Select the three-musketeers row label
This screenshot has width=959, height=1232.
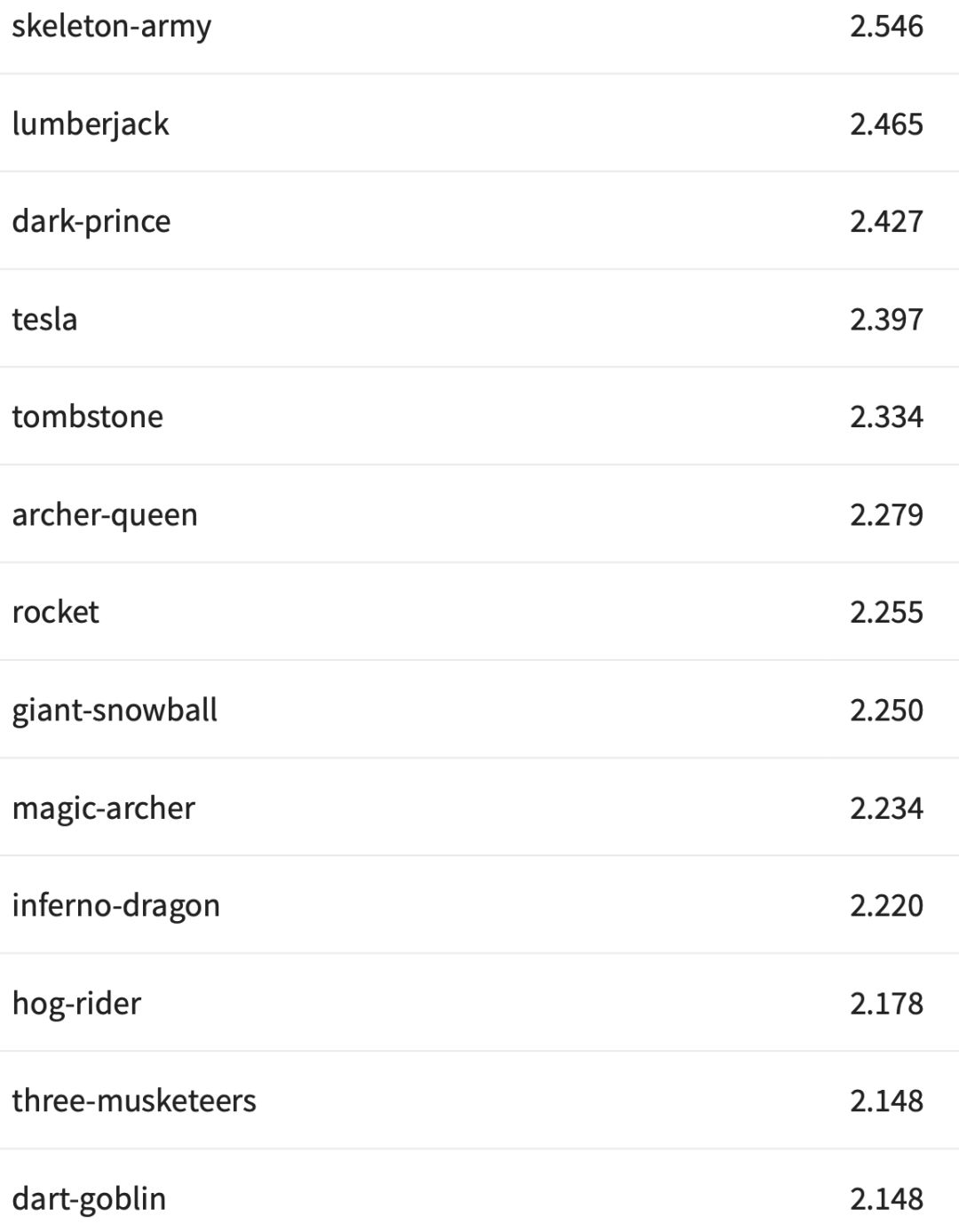coord(133,1101)
